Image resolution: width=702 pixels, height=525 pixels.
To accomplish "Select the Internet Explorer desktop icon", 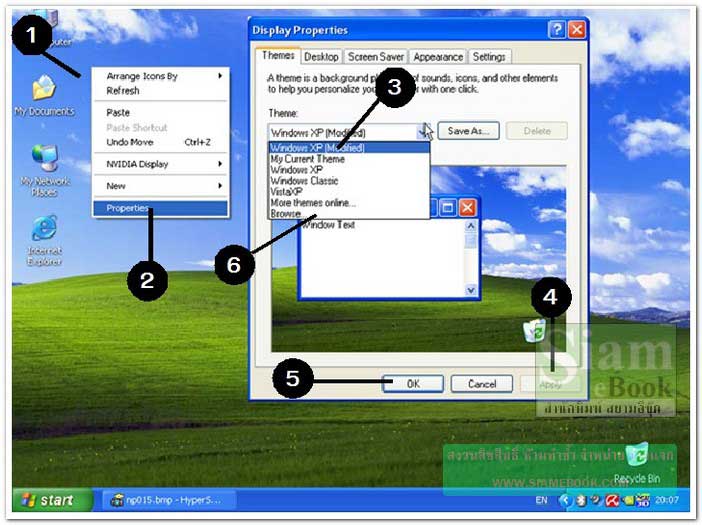I will (x=44, y=241).
